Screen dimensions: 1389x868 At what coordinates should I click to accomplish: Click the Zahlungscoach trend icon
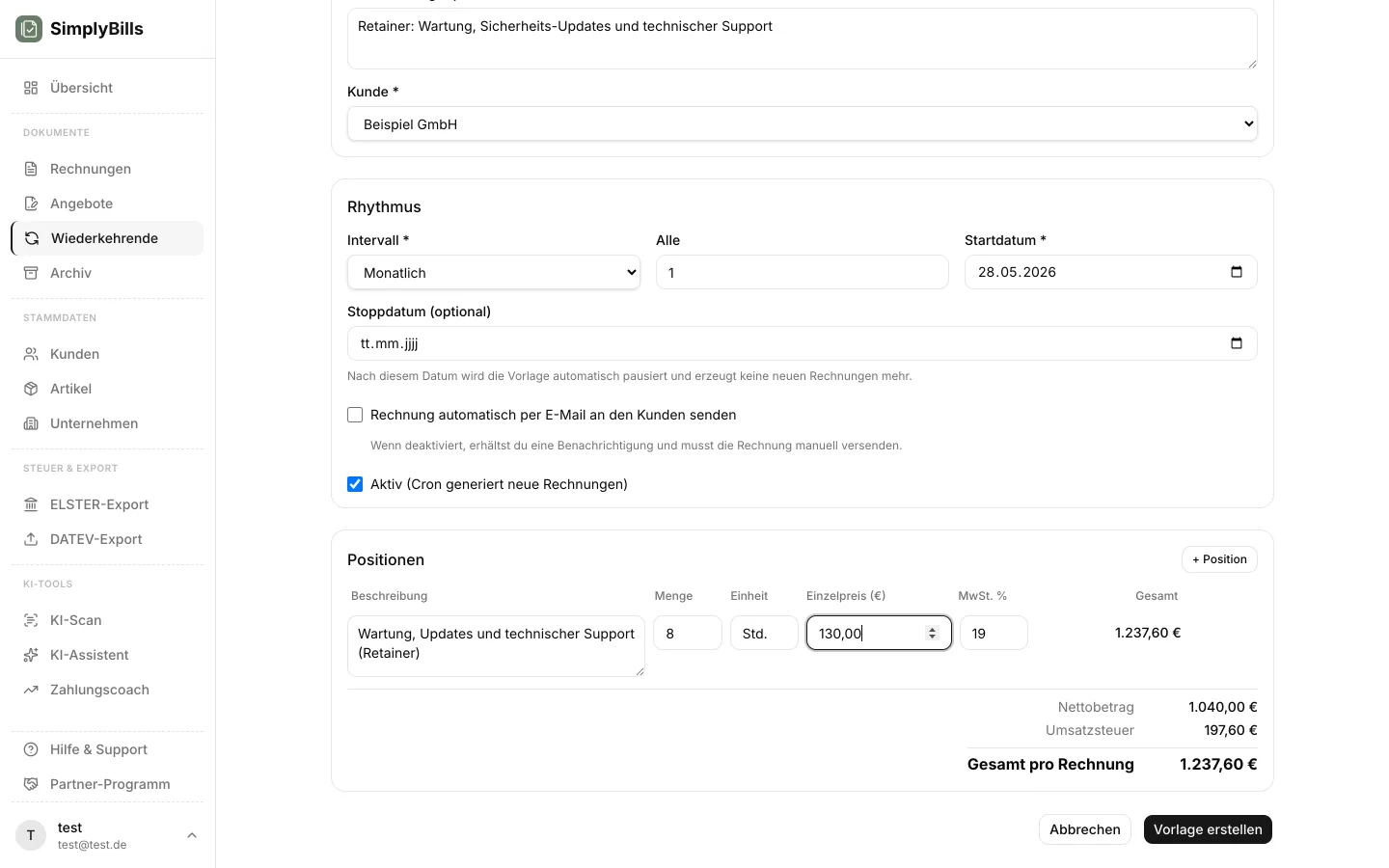(31, 690)
